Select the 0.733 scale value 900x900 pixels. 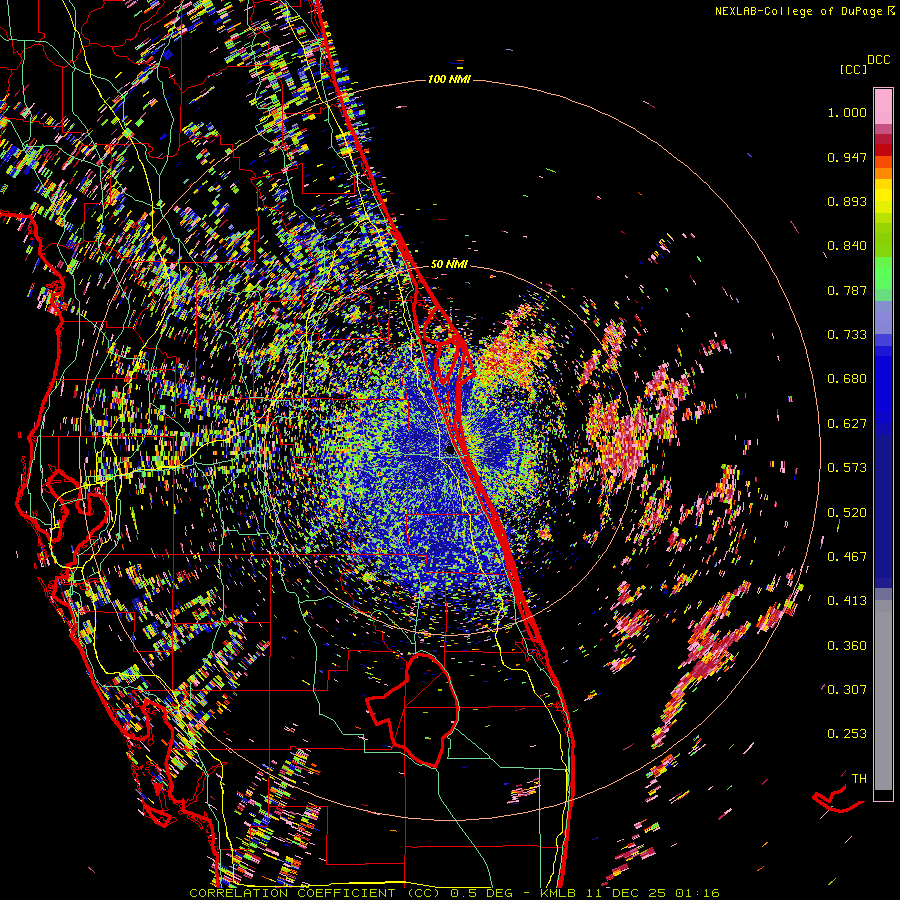(x=847, y=335)
